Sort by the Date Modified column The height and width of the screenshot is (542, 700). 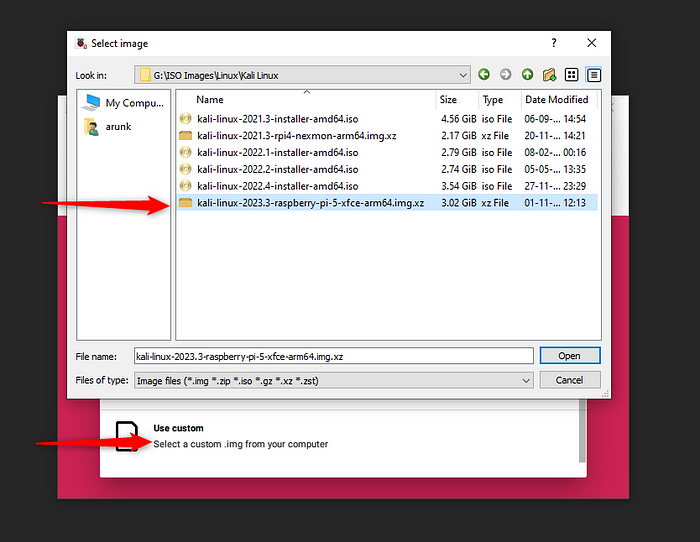pos(556,100)
